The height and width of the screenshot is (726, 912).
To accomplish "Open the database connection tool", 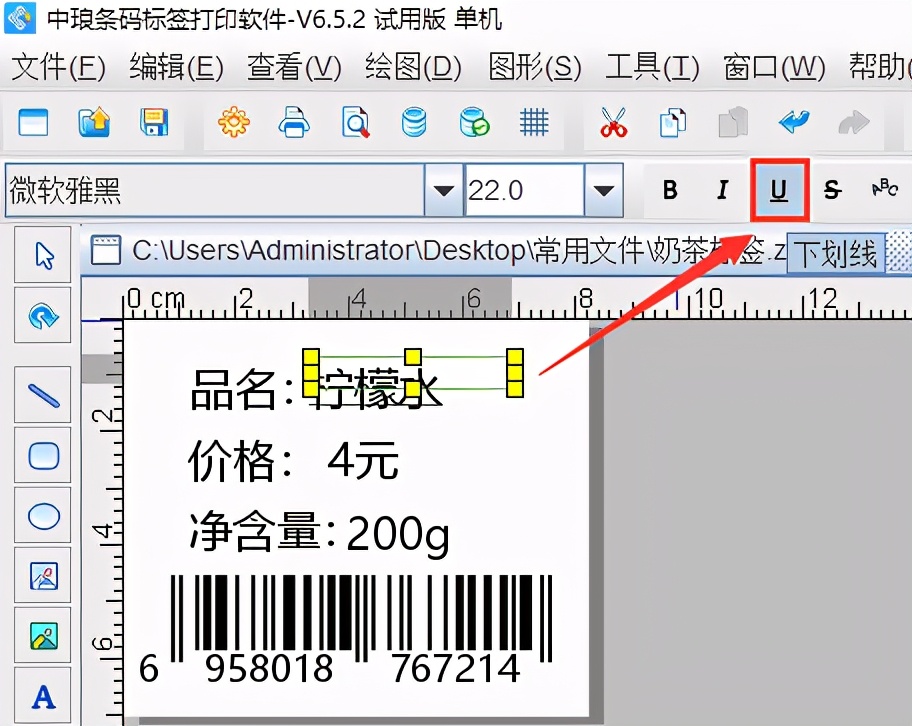I will click(x=412, y=122).
